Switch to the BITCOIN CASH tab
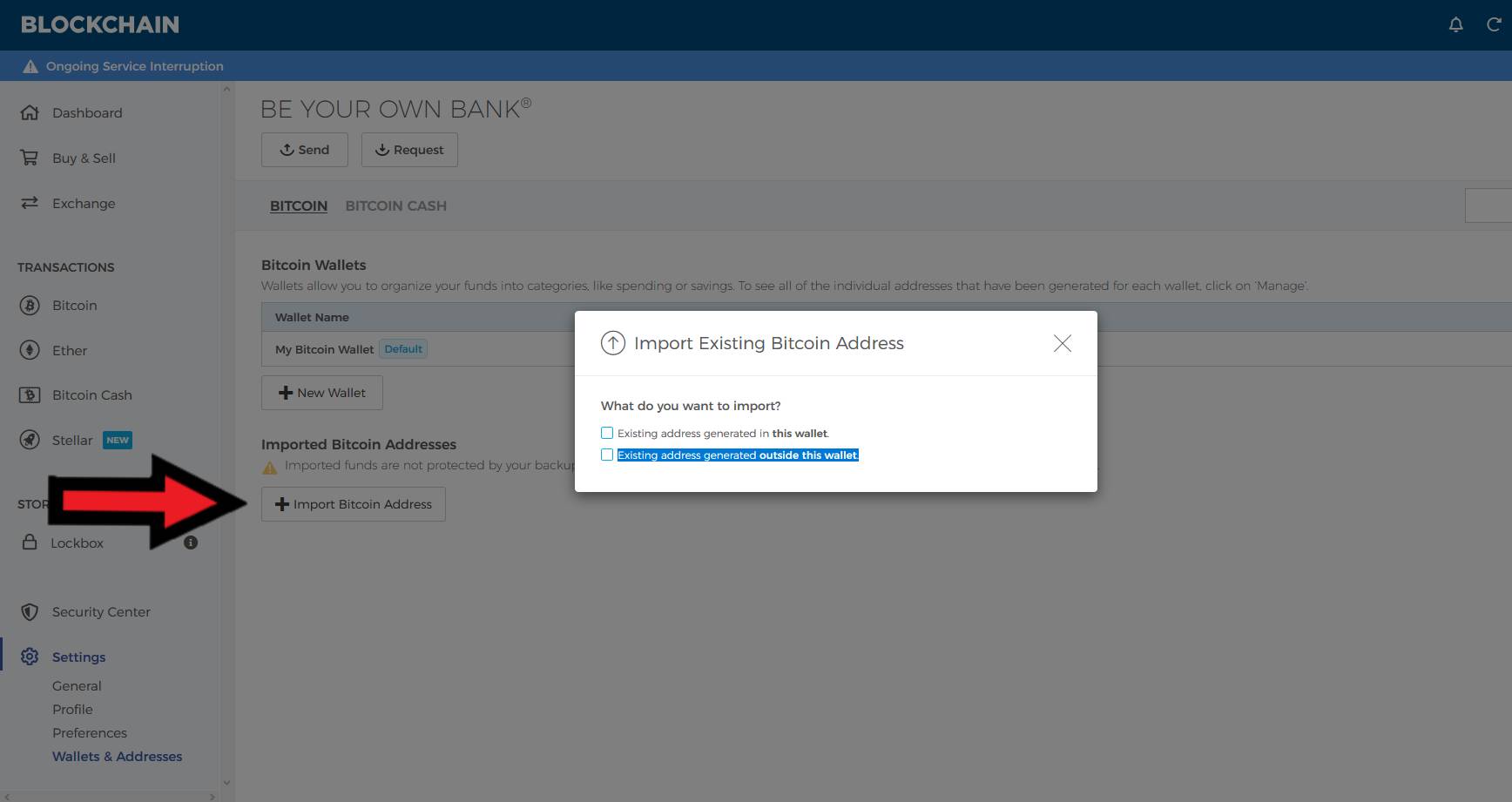Screen dimensions: 1512x802 tap(395, 206)
